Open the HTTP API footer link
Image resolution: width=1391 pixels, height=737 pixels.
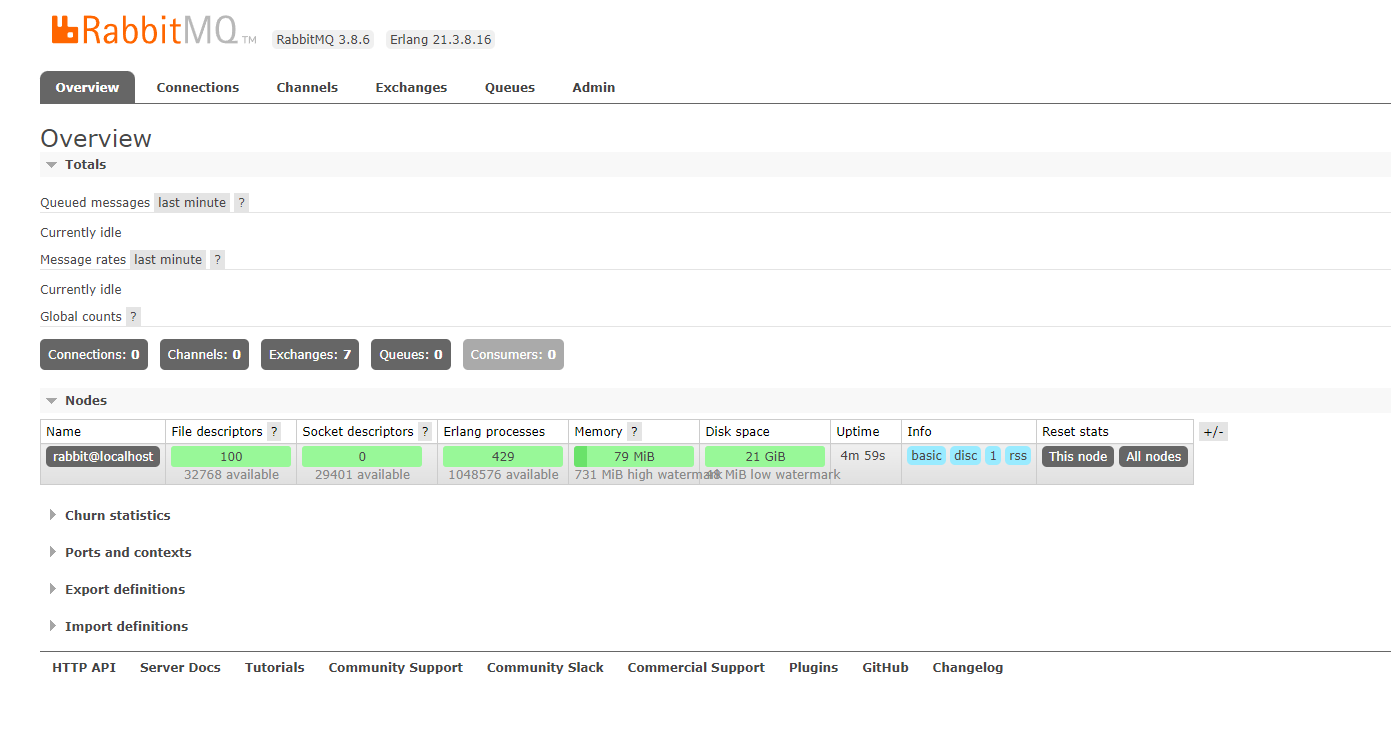[x=84, y=667]
